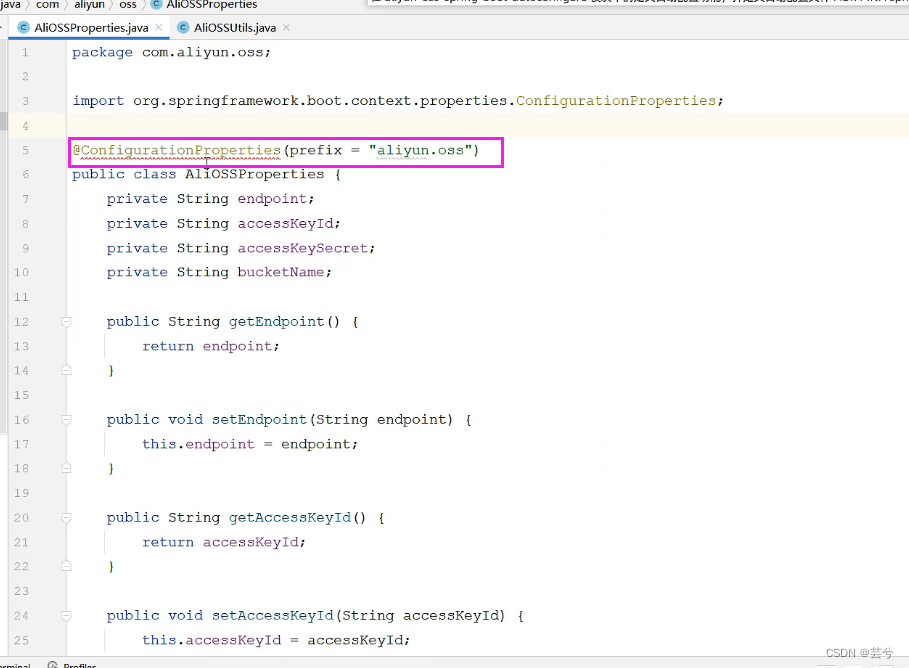This screenshot has width=909, height=668.
Task: Click ConfigurationProperties in the import statement
Action: point(616,101)
